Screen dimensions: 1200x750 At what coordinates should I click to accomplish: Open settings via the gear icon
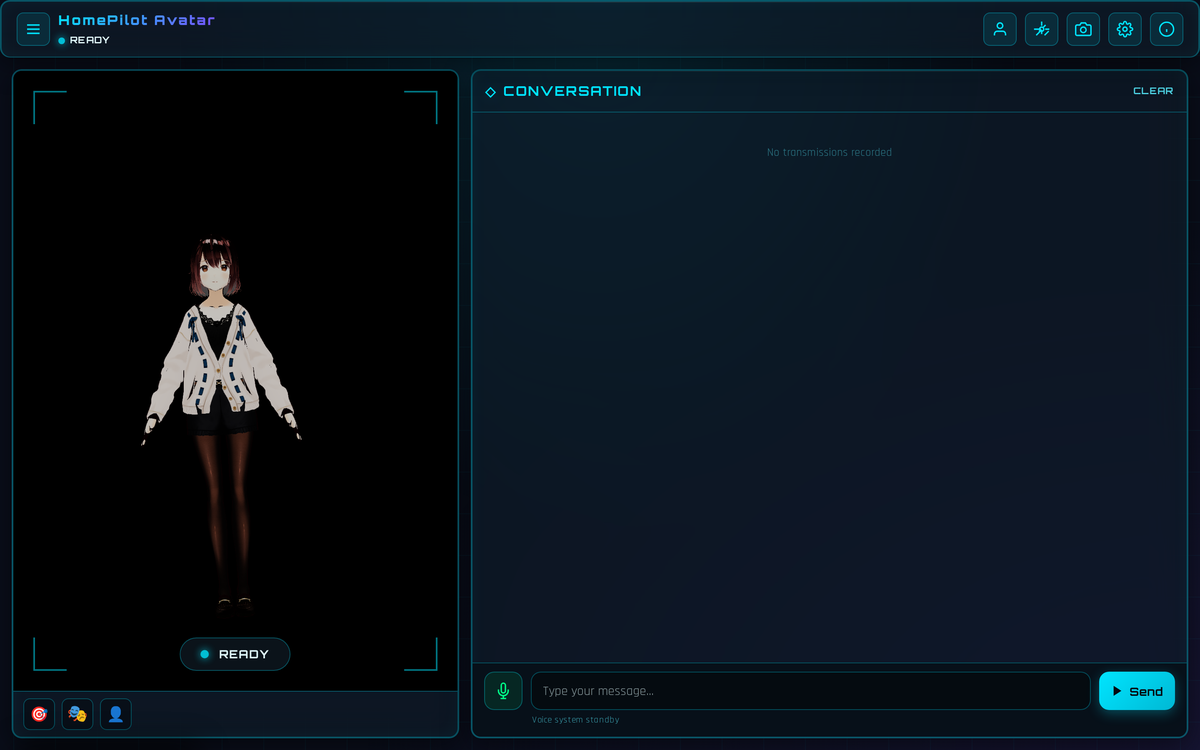tap(1125, 29)
